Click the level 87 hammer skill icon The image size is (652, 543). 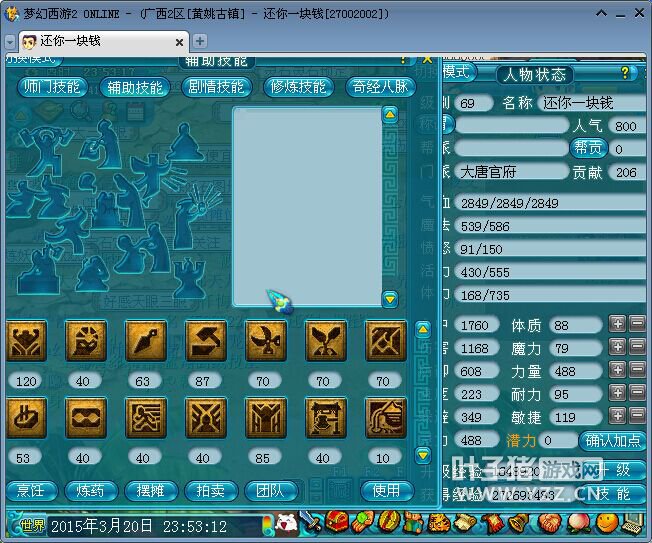tap(206, 342)
